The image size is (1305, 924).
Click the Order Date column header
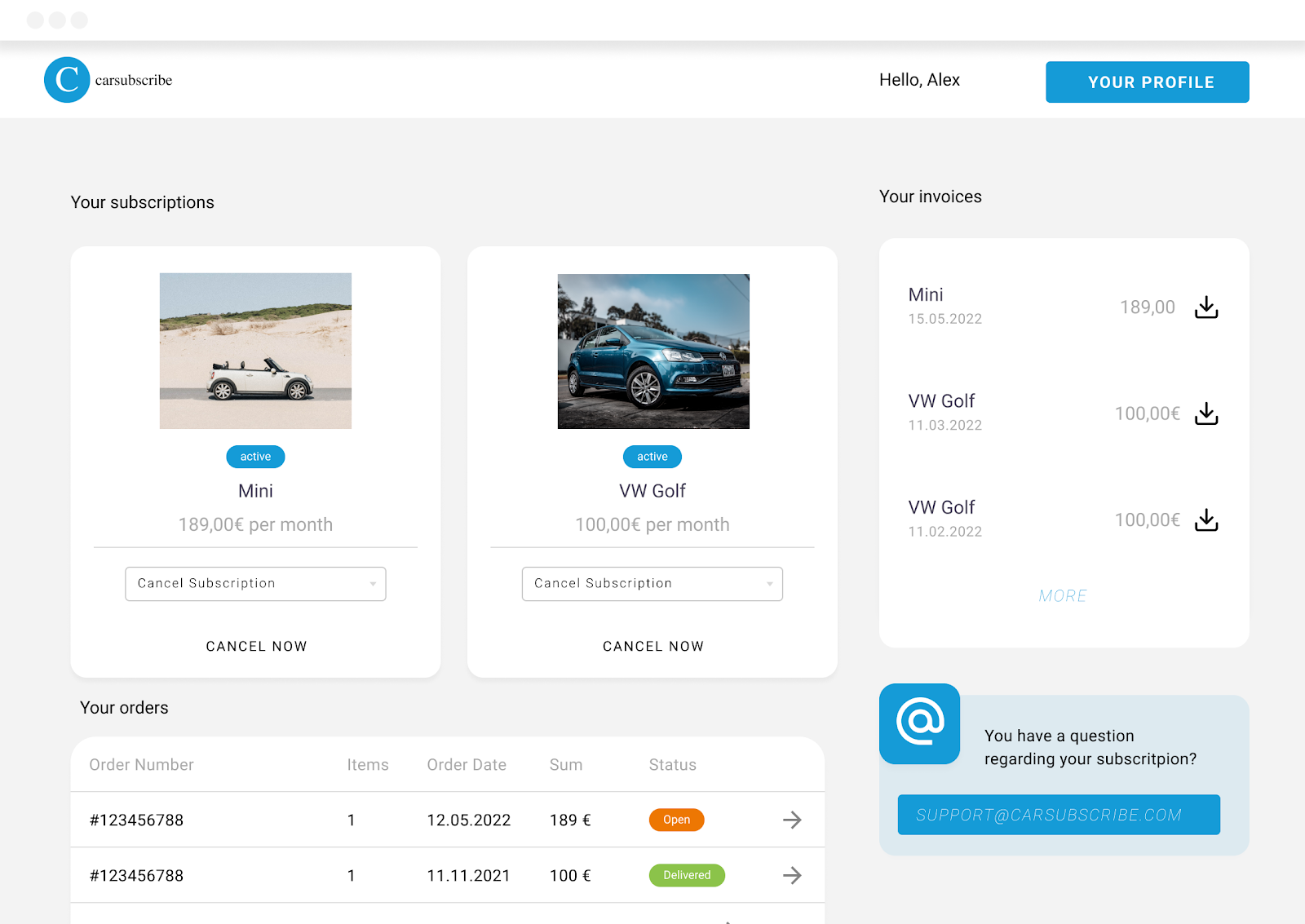click(x=467, y=765)
